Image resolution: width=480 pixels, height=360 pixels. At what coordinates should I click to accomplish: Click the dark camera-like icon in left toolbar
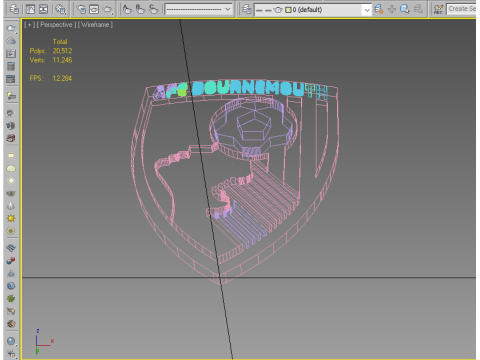11,126
